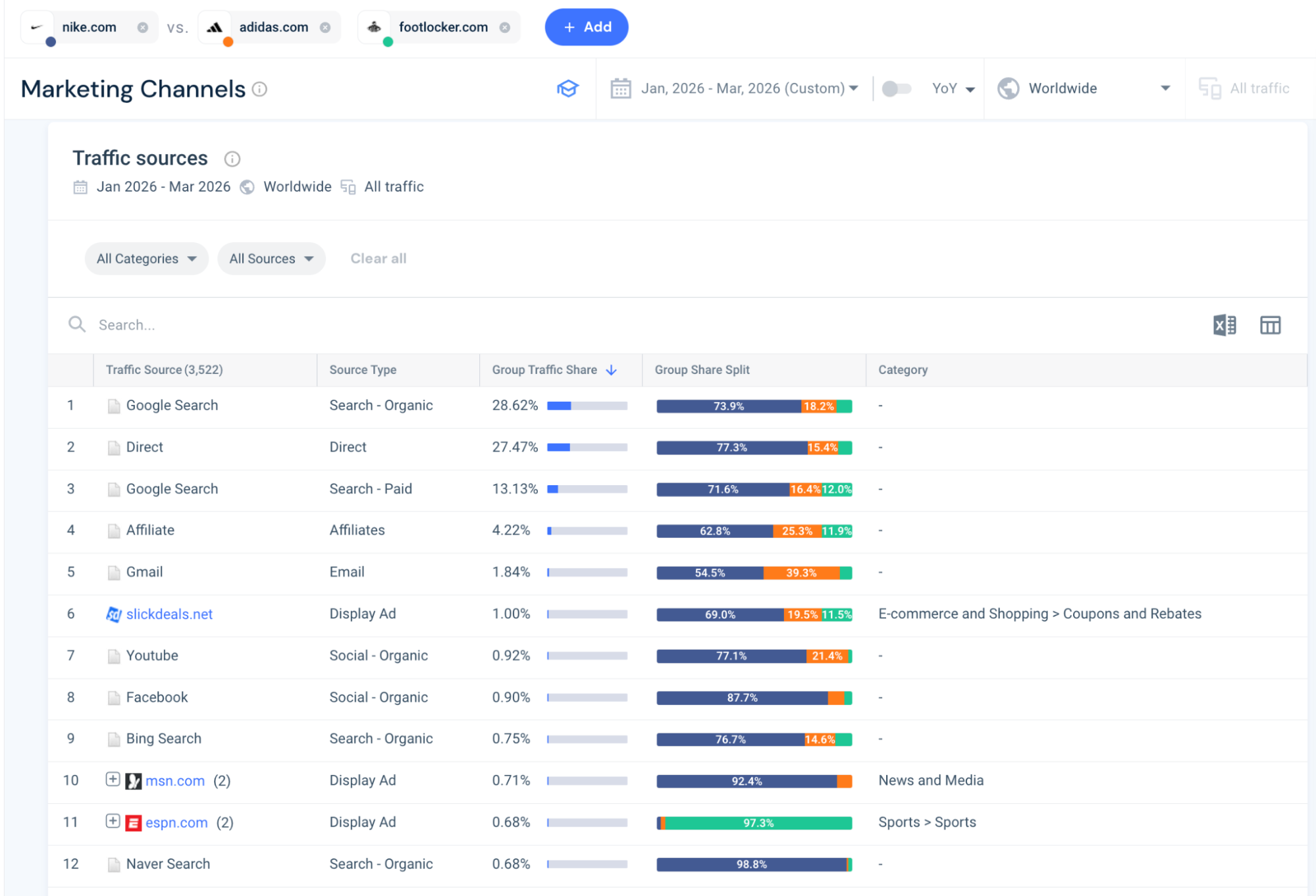The width and height of the screenshot is (1316, 896).
Task: Click the calendar icon in the date picker
Action: [x=621, y=88]
